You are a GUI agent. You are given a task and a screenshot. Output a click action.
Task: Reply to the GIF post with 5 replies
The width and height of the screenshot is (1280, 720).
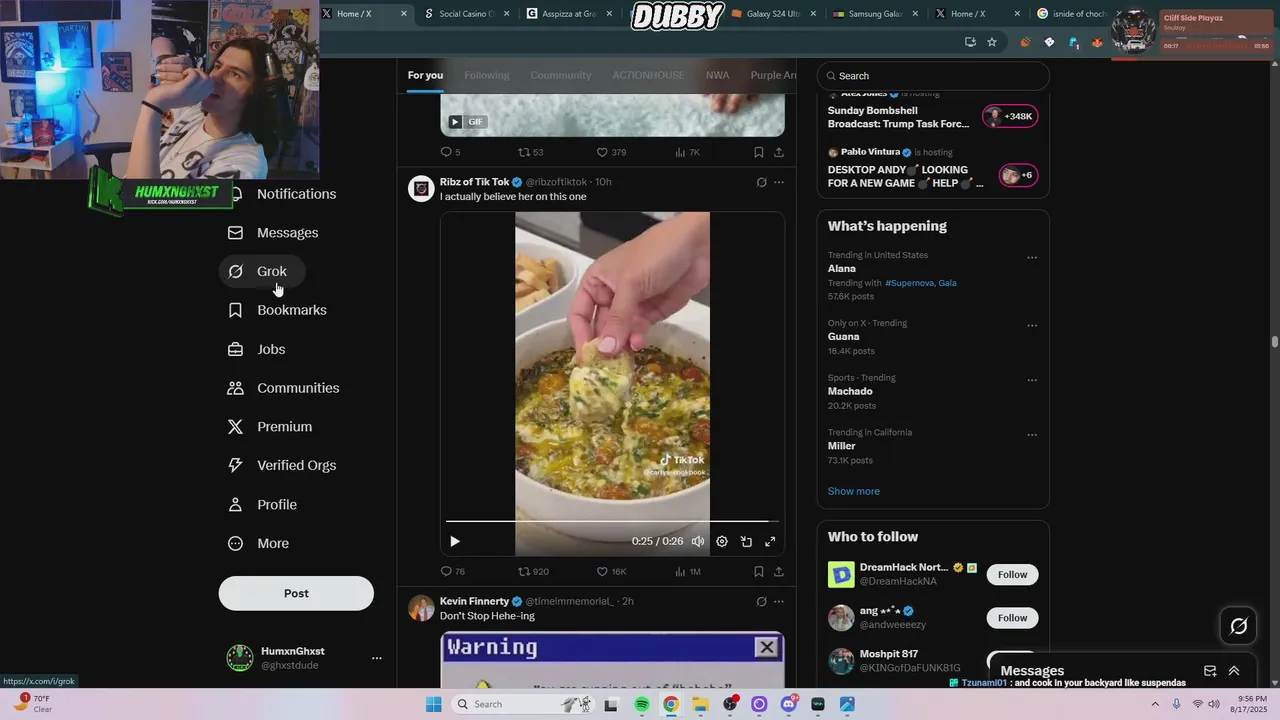tap(450, 152)
